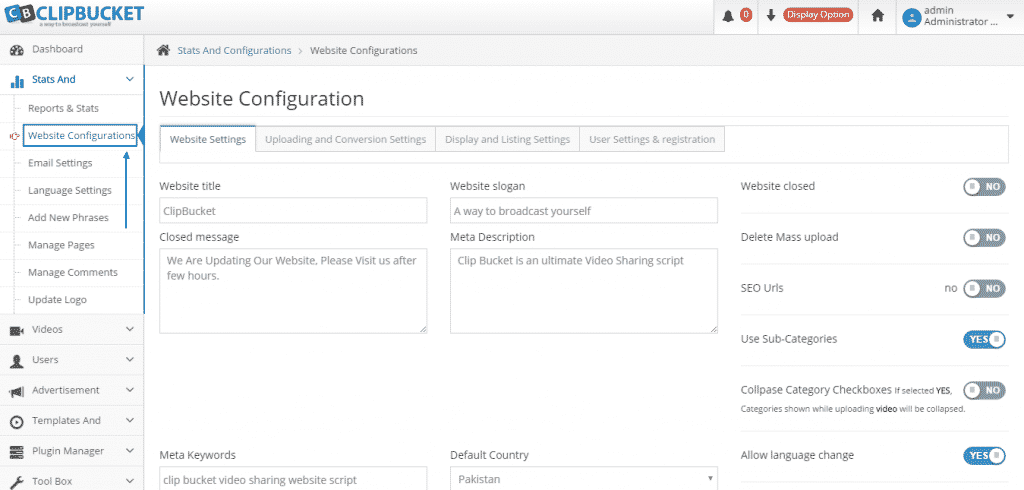Click the red notification count badge
The height and width of the screenshot is (490, 1024).
[746, 15]
